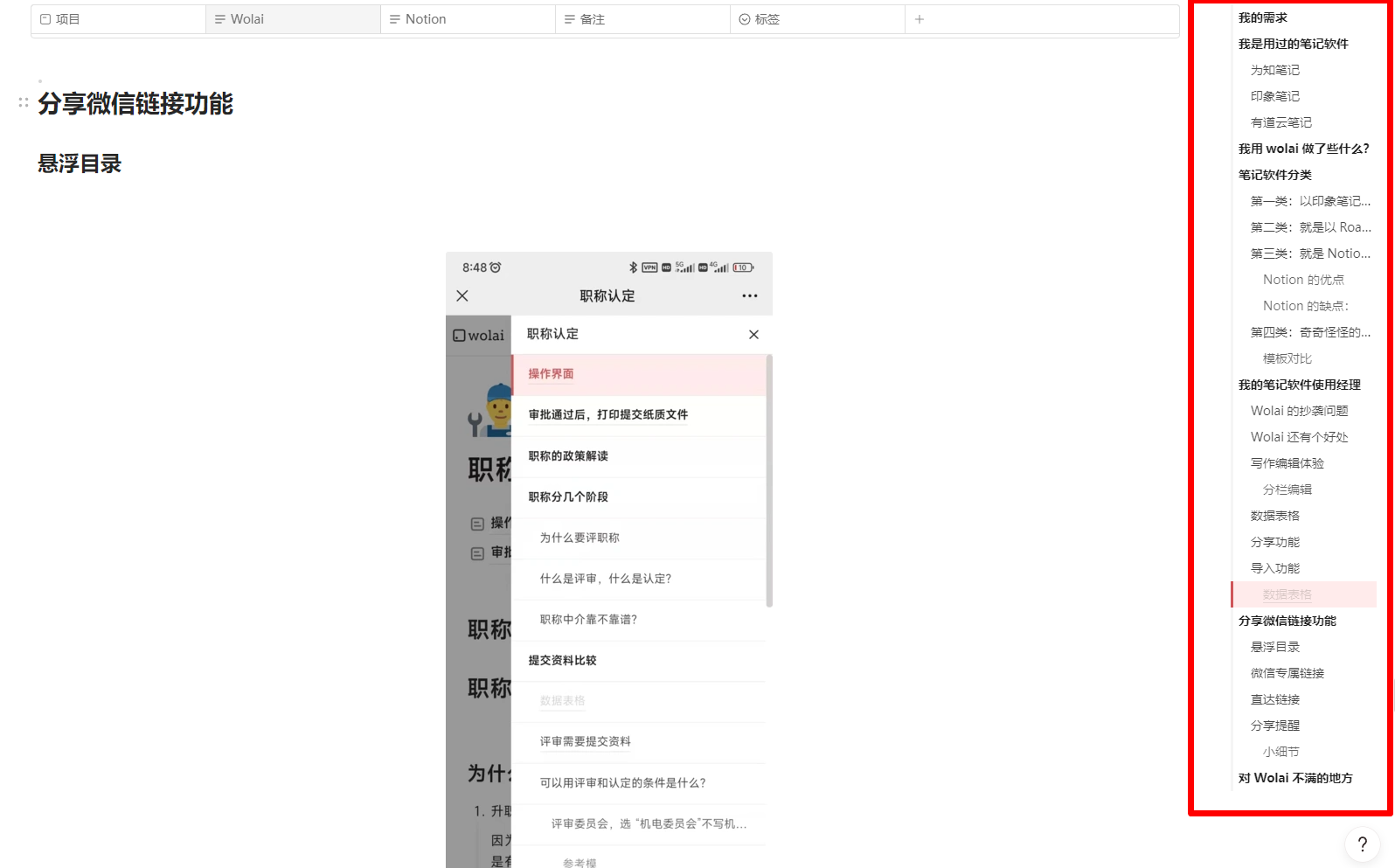Jump to Notion 的缺点: in the outline
The image size is (1395, 868).
point(1306,306)
